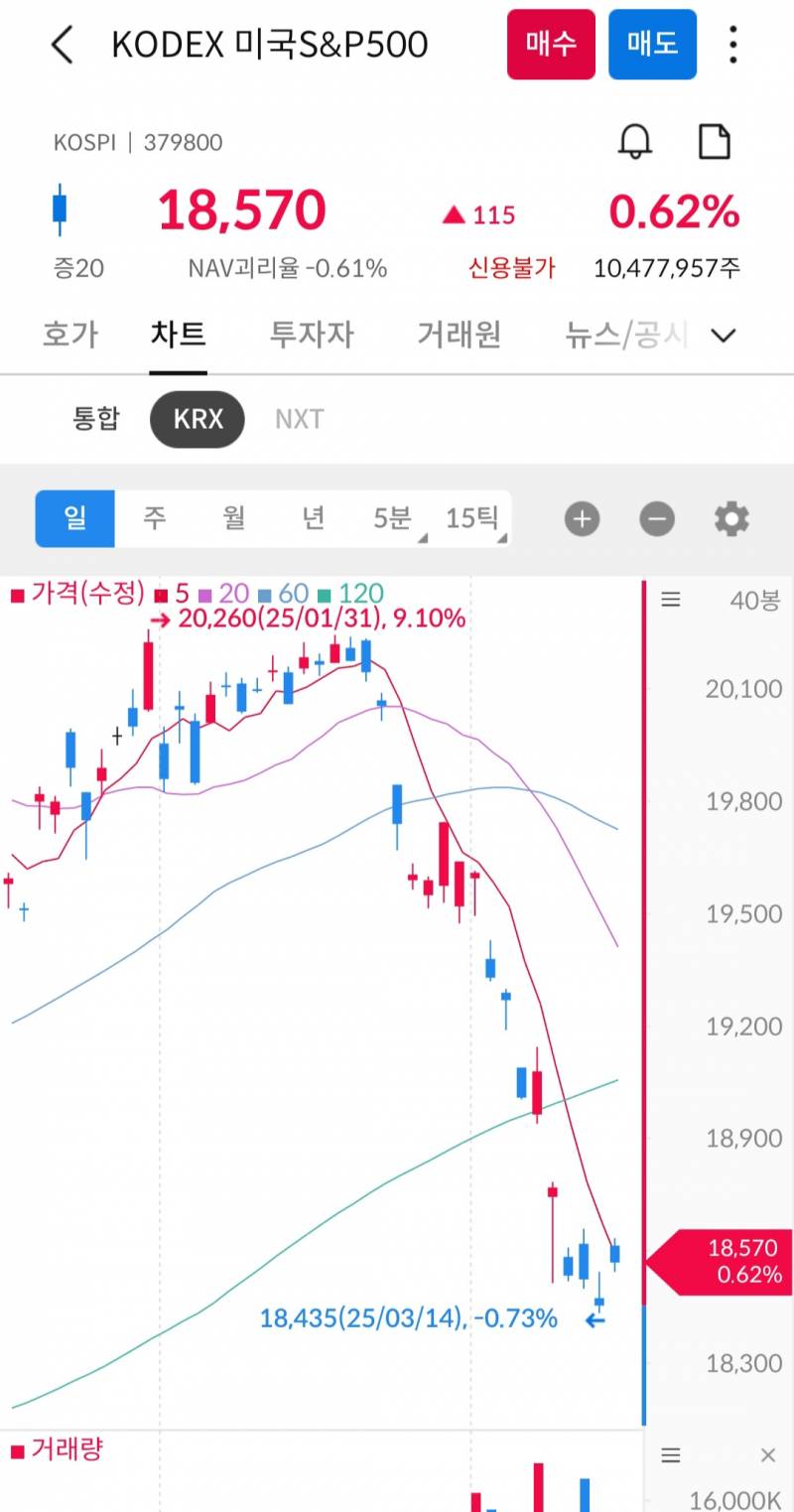The height and width of the screenshot is (1512, 794).
Task: Open chart settings gear icon
Action: pos(731,518)
